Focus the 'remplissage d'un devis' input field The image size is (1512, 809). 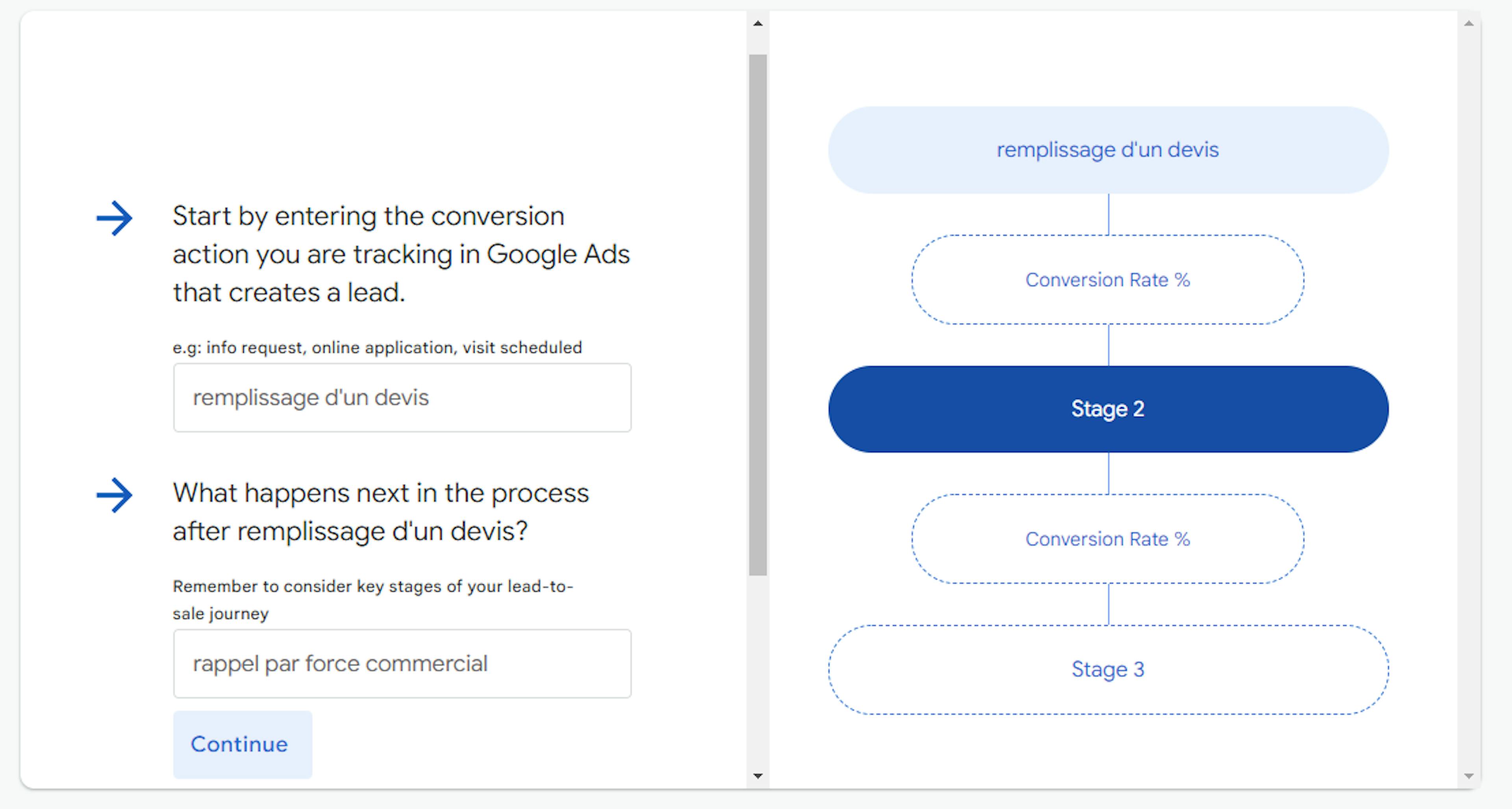(x=402, y=398)
